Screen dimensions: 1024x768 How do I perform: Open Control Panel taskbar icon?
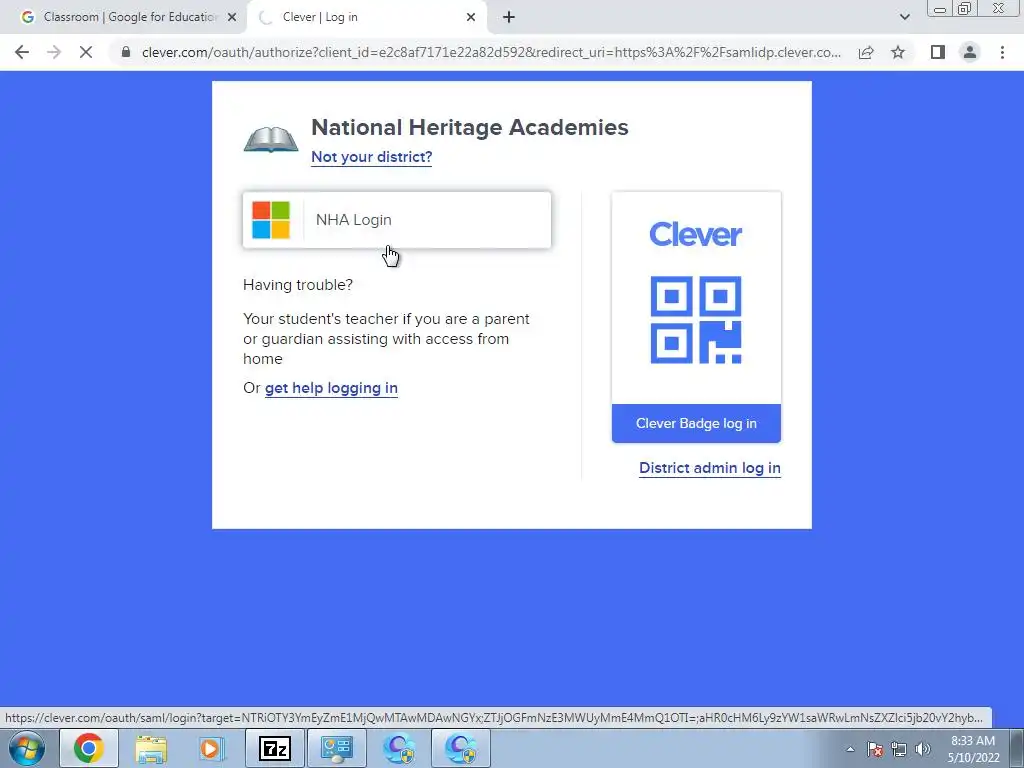point(337,748)
